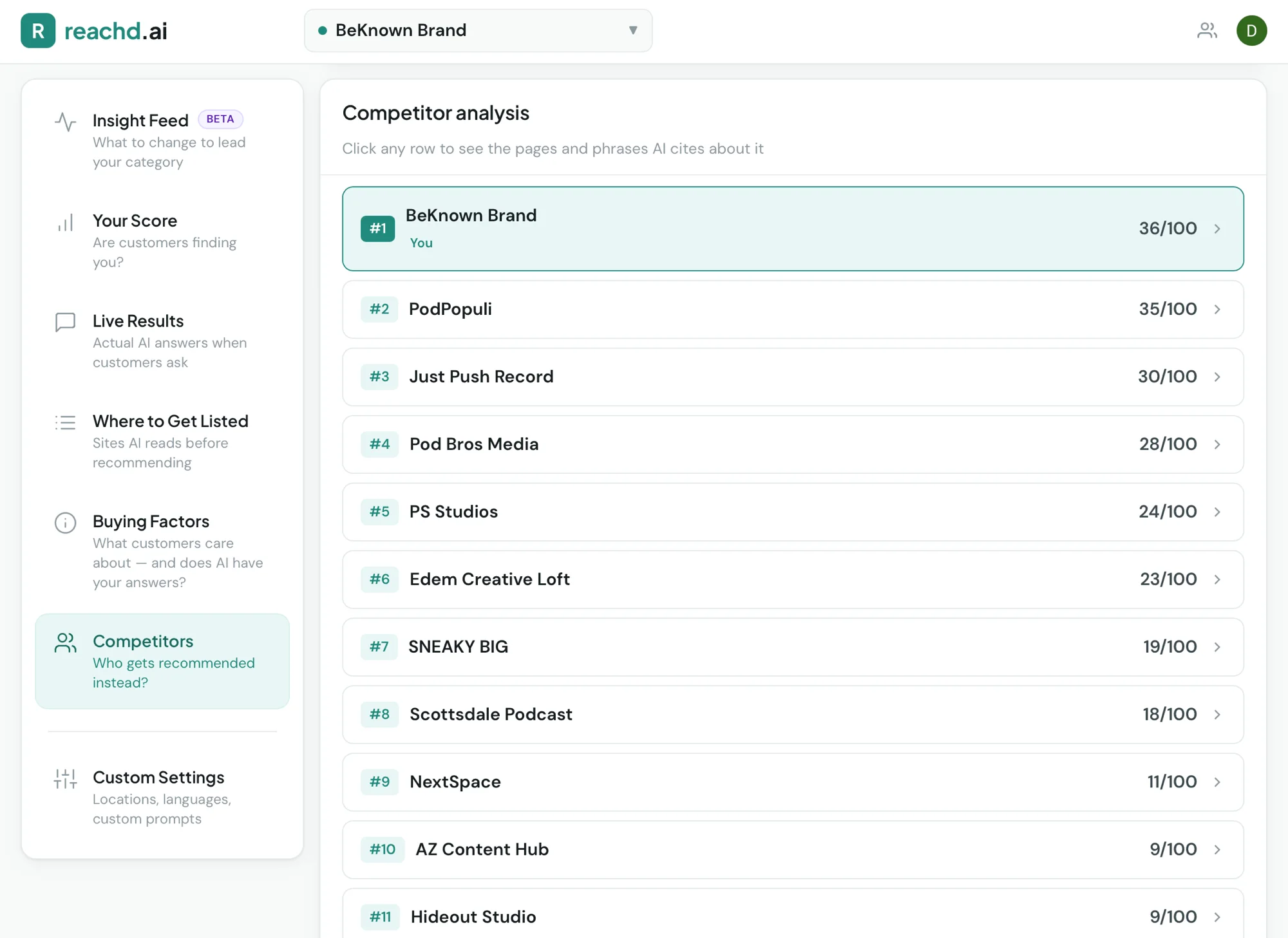Image resolution: width=1288 pixels, height=938 pixels.
Task: Click the Competitor analysis heading
Action: coord(435,113)
